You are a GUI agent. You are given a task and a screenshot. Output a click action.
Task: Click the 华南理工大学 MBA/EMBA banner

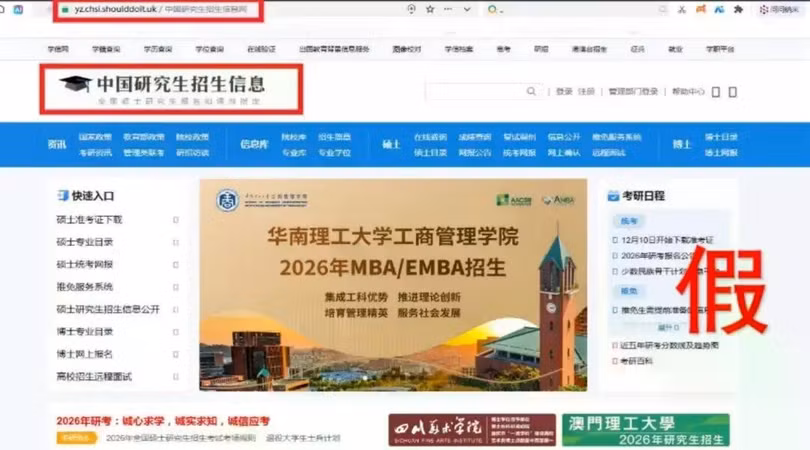(393, 285)
